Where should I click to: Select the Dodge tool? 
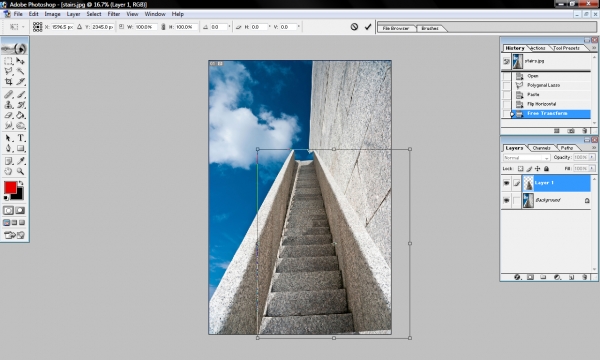click(x=20, y=125)
